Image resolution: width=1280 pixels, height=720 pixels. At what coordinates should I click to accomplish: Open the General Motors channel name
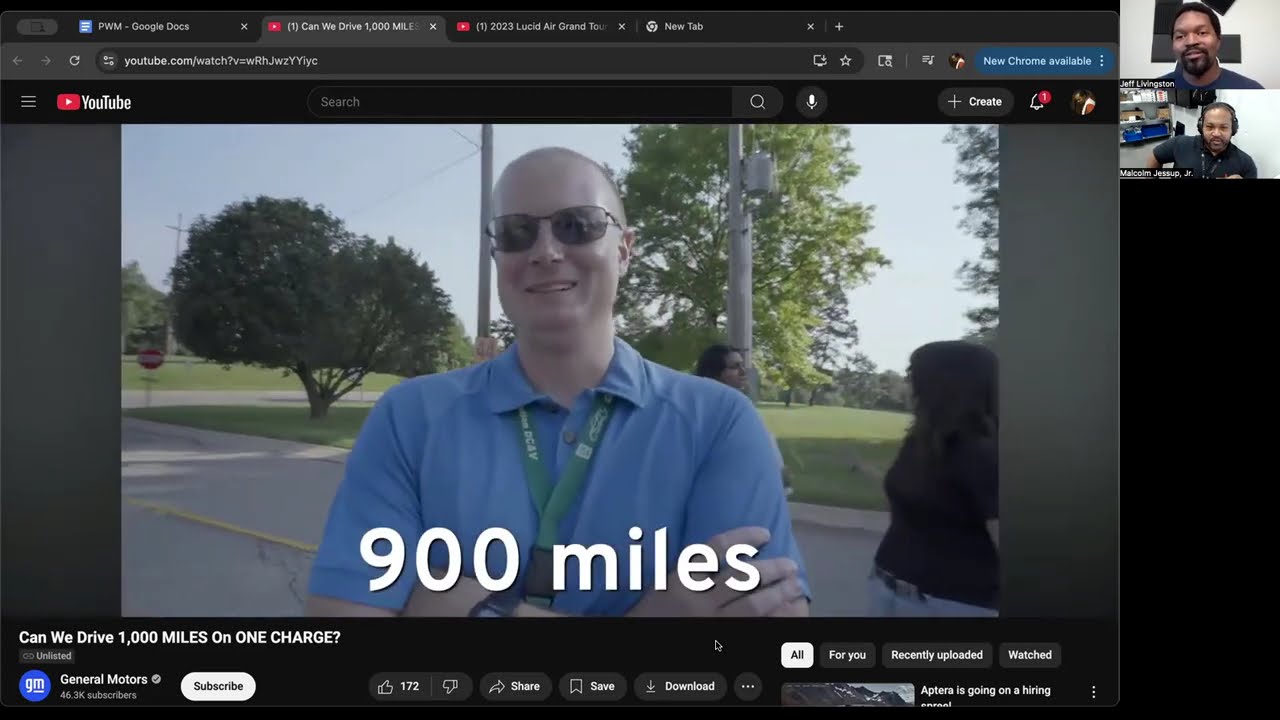tap(104, 679)
